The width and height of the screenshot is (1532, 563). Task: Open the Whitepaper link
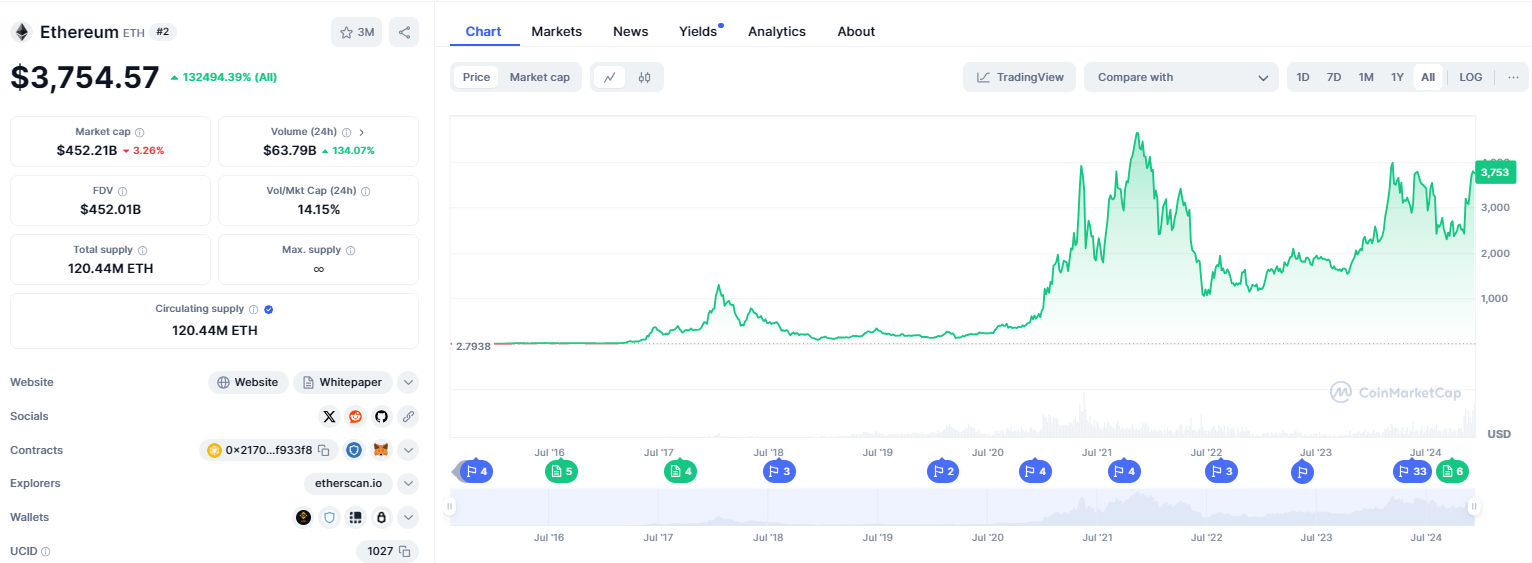pyautogui.click(x=343, y=382)
